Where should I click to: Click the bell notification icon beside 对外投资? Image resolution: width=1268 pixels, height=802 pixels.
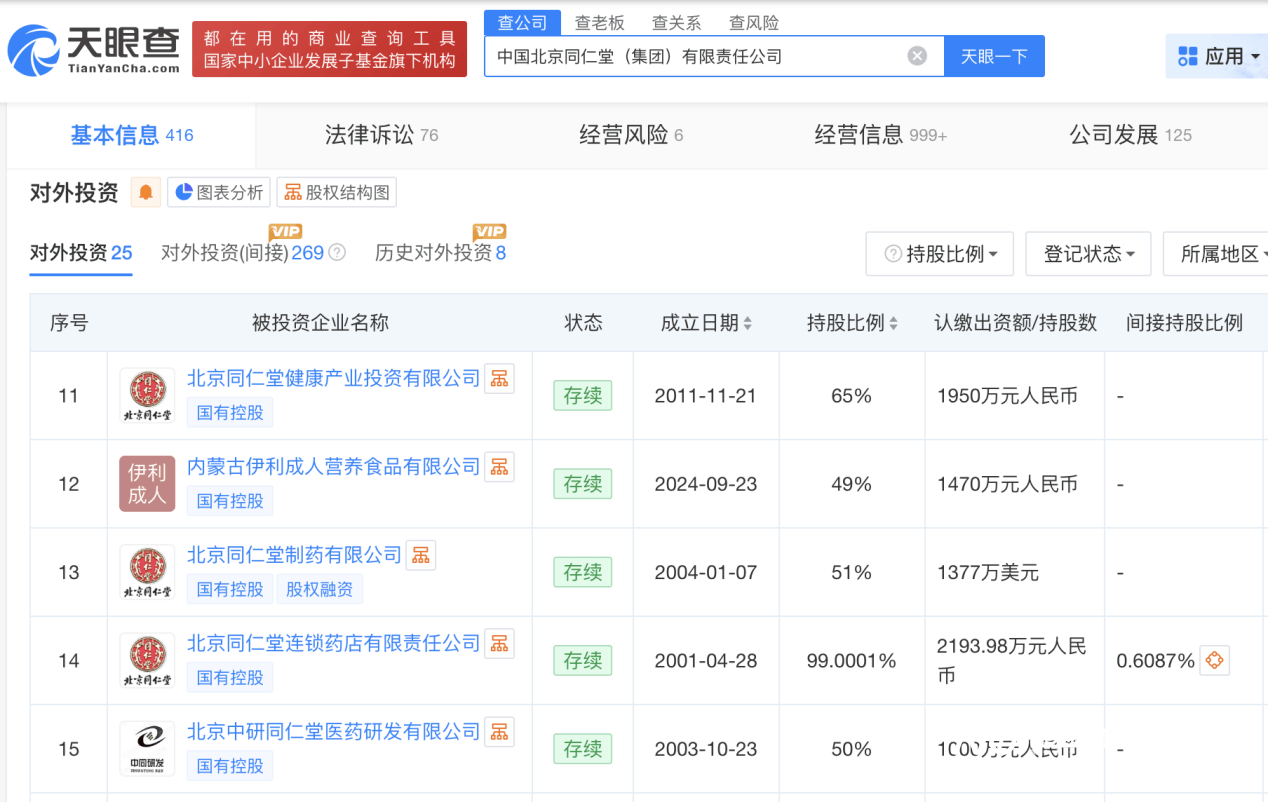pos(147,193)
